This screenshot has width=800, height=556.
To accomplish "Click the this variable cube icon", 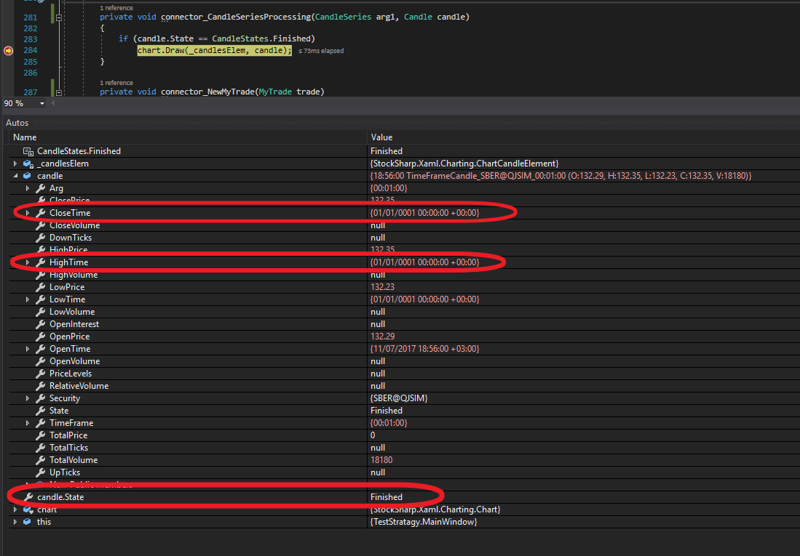I will click(27, 522).
